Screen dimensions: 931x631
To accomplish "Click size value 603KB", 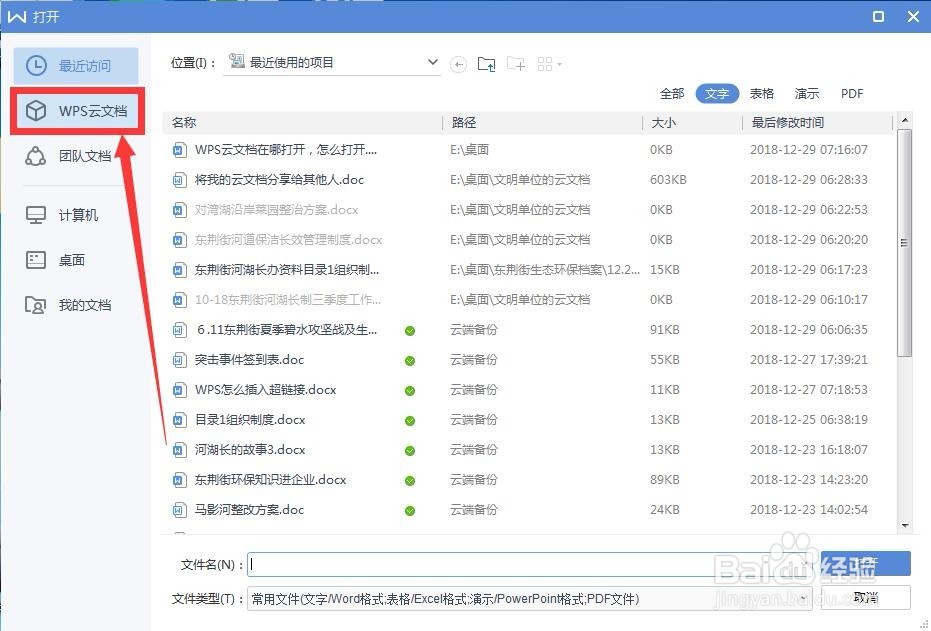I will pyautogui.click(x=668, y=180).
